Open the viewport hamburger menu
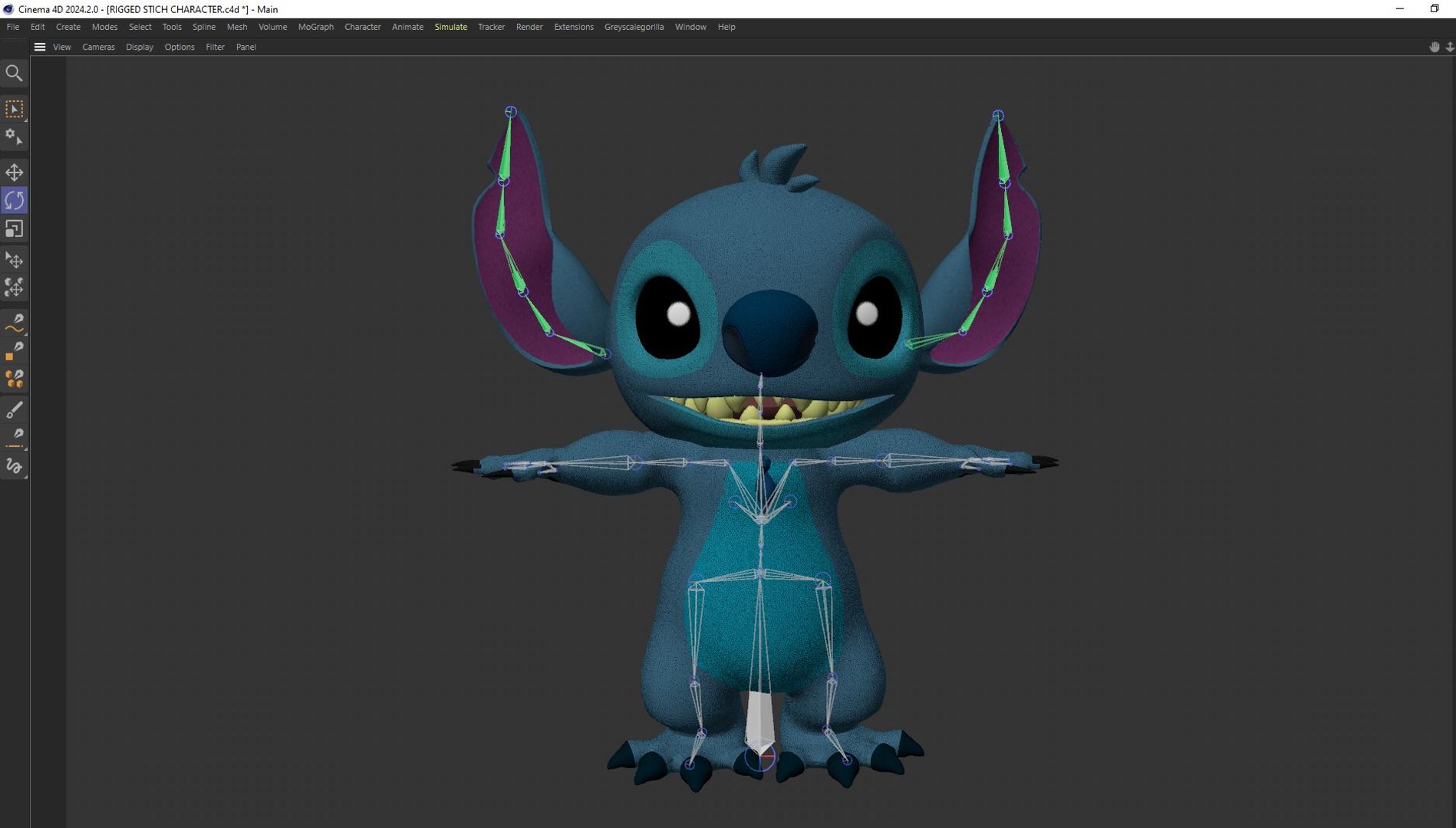 click(x=40, y=47)
